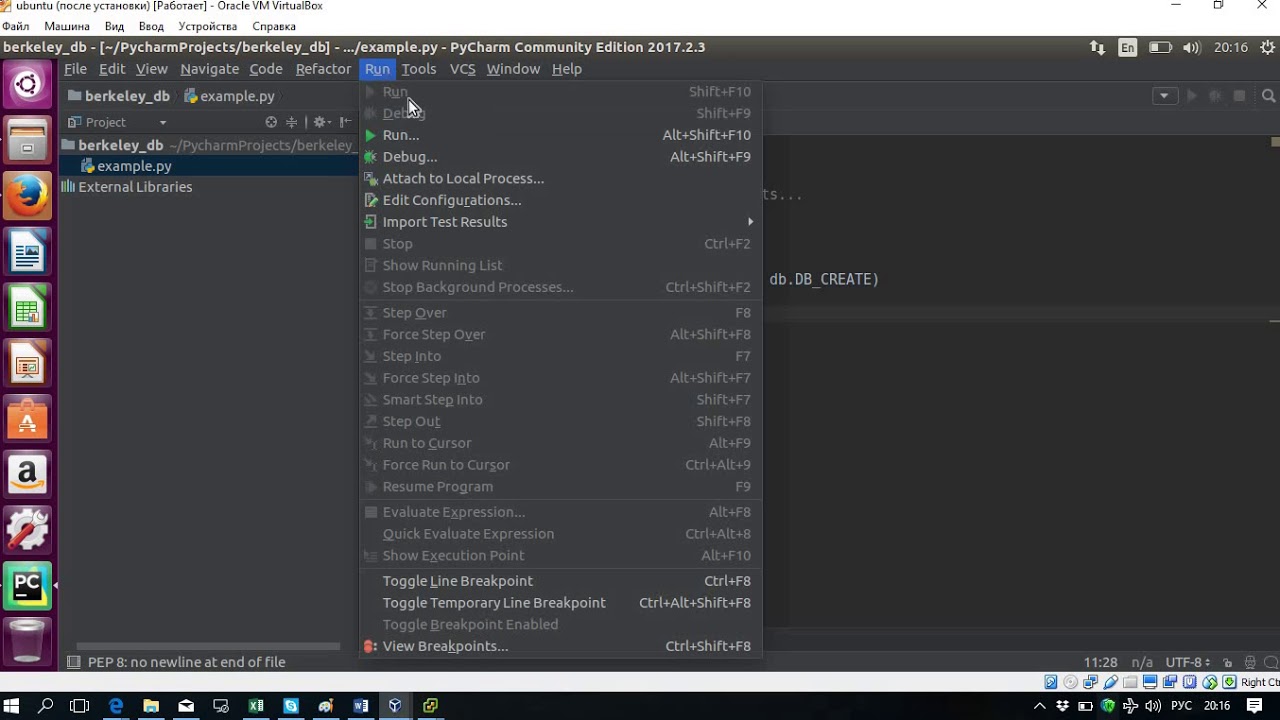Click Collapse All icon in Project panel
The image size is (1280, 720).
292,122
